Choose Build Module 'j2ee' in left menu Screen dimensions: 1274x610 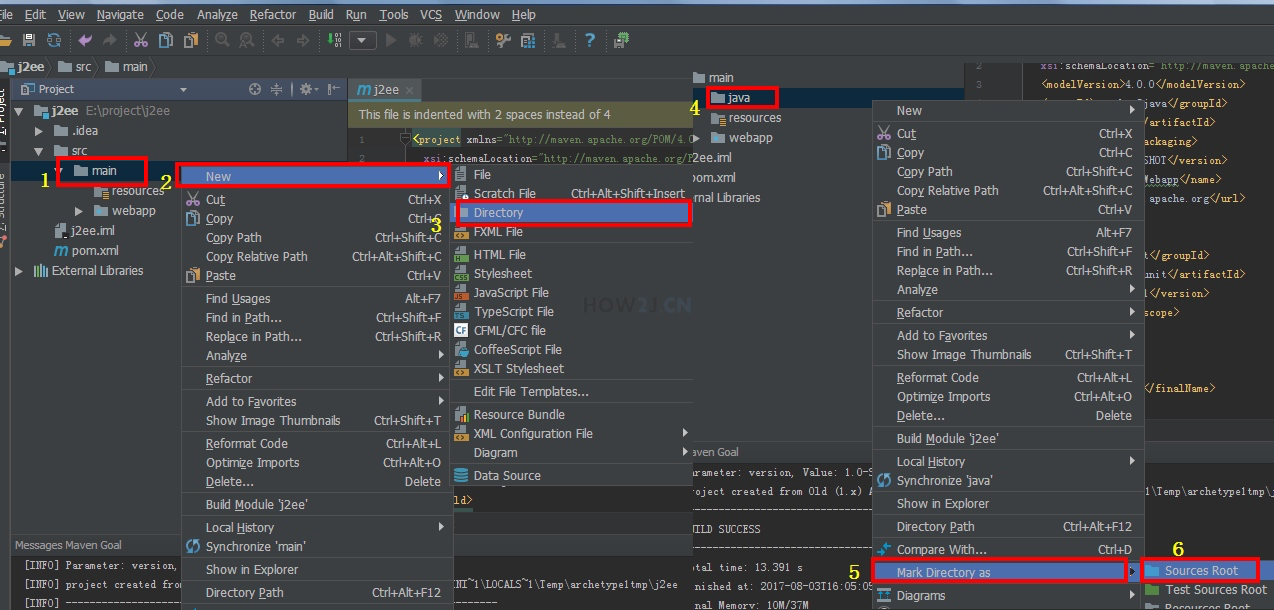(315, 504)
